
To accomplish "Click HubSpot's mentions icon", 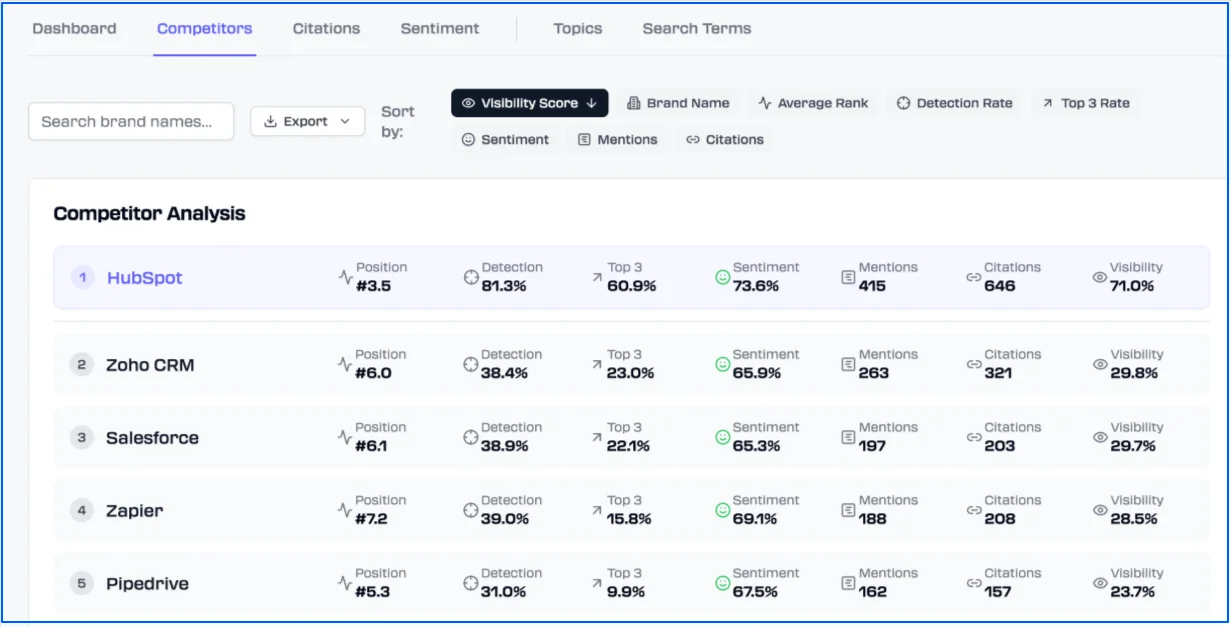I will pyautogui.click(x=849, y=277).
